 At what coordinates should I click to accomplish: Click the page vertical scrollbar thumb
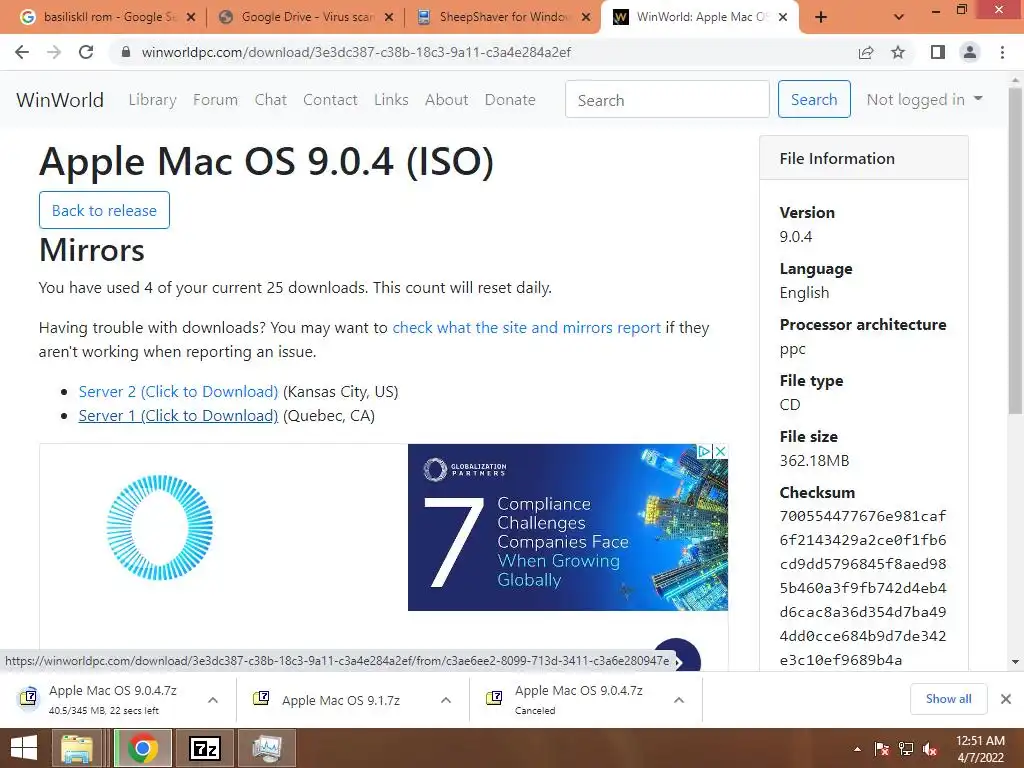click(x=1014, y=251)
